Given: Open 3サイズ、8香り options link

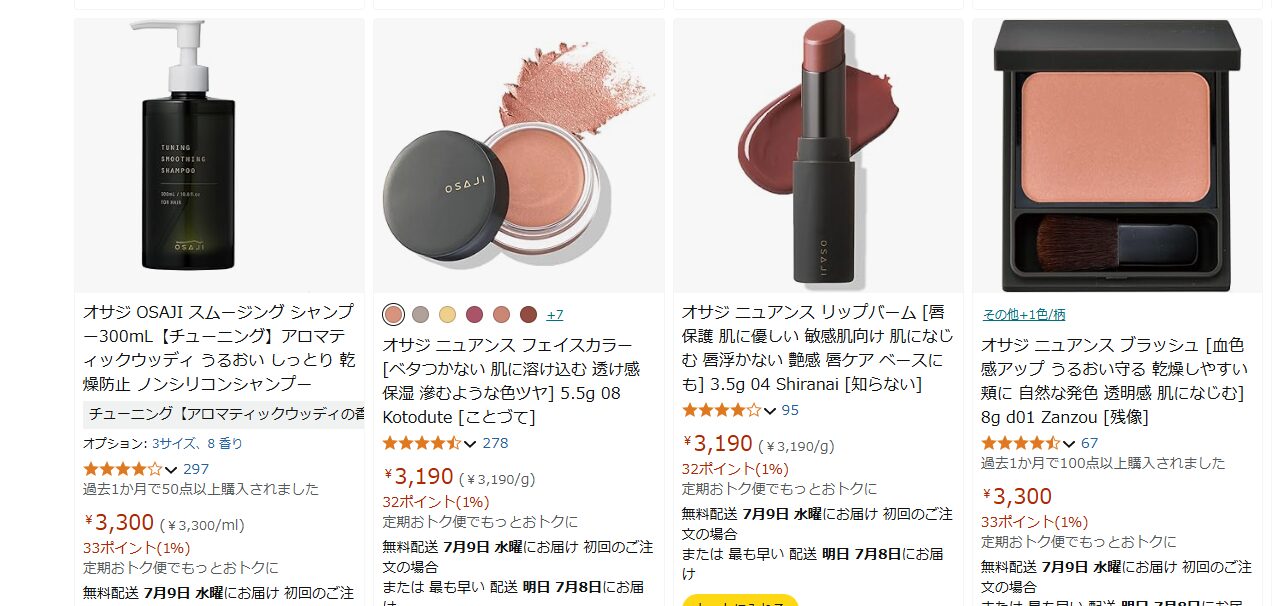Looking at the screenshot, I should [197, 443].
